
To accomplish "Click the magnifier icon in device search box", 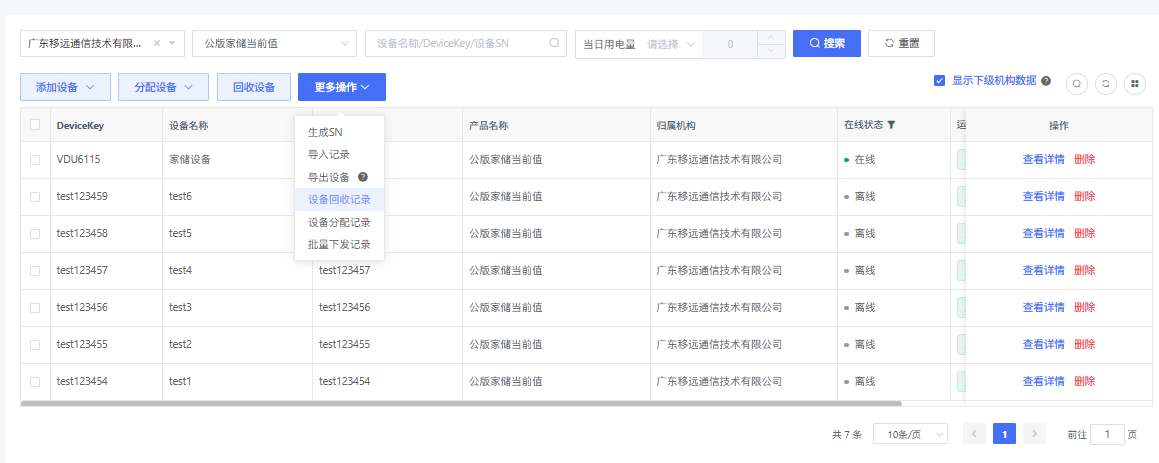I will (x=554, y=43).
